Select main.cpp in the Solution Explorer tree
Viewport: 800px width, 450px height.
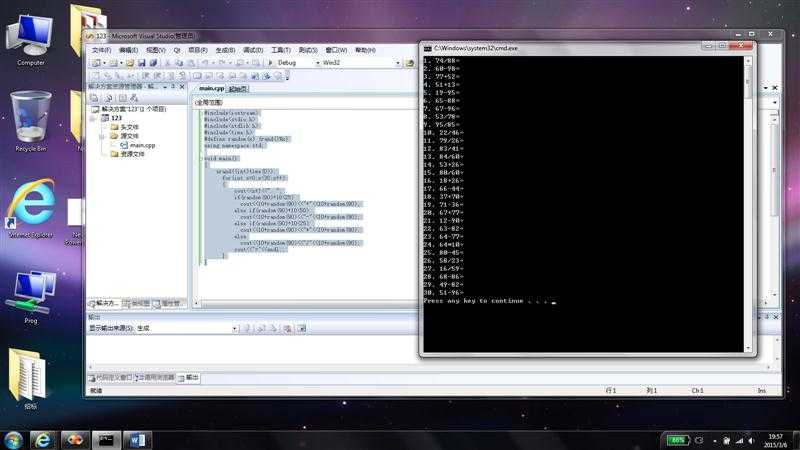(138, 145)
